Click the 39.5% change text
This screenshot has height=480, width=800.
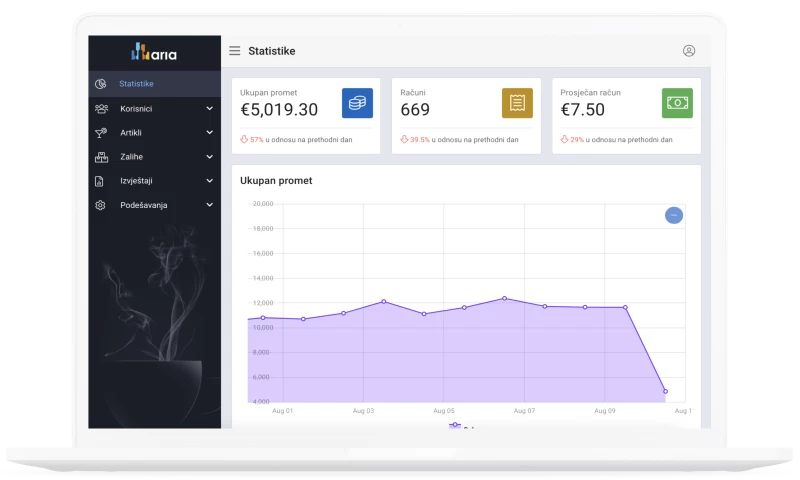[420, 140]
